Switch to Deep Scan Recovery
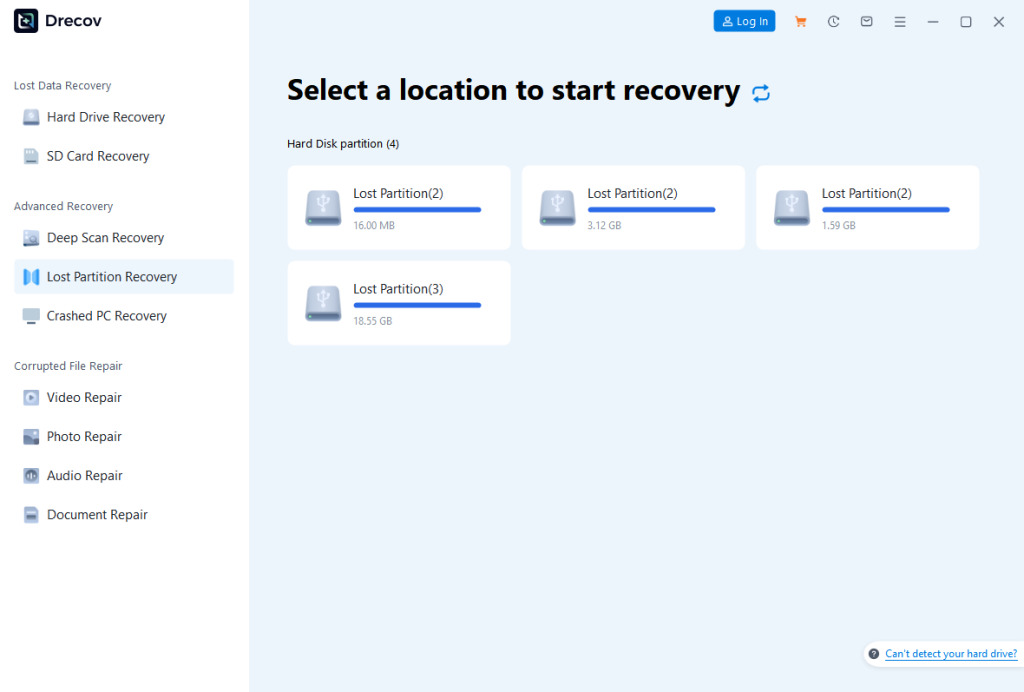Viewport: 1024px width, 692px height. pyautogui.click(x=105, y=238)
